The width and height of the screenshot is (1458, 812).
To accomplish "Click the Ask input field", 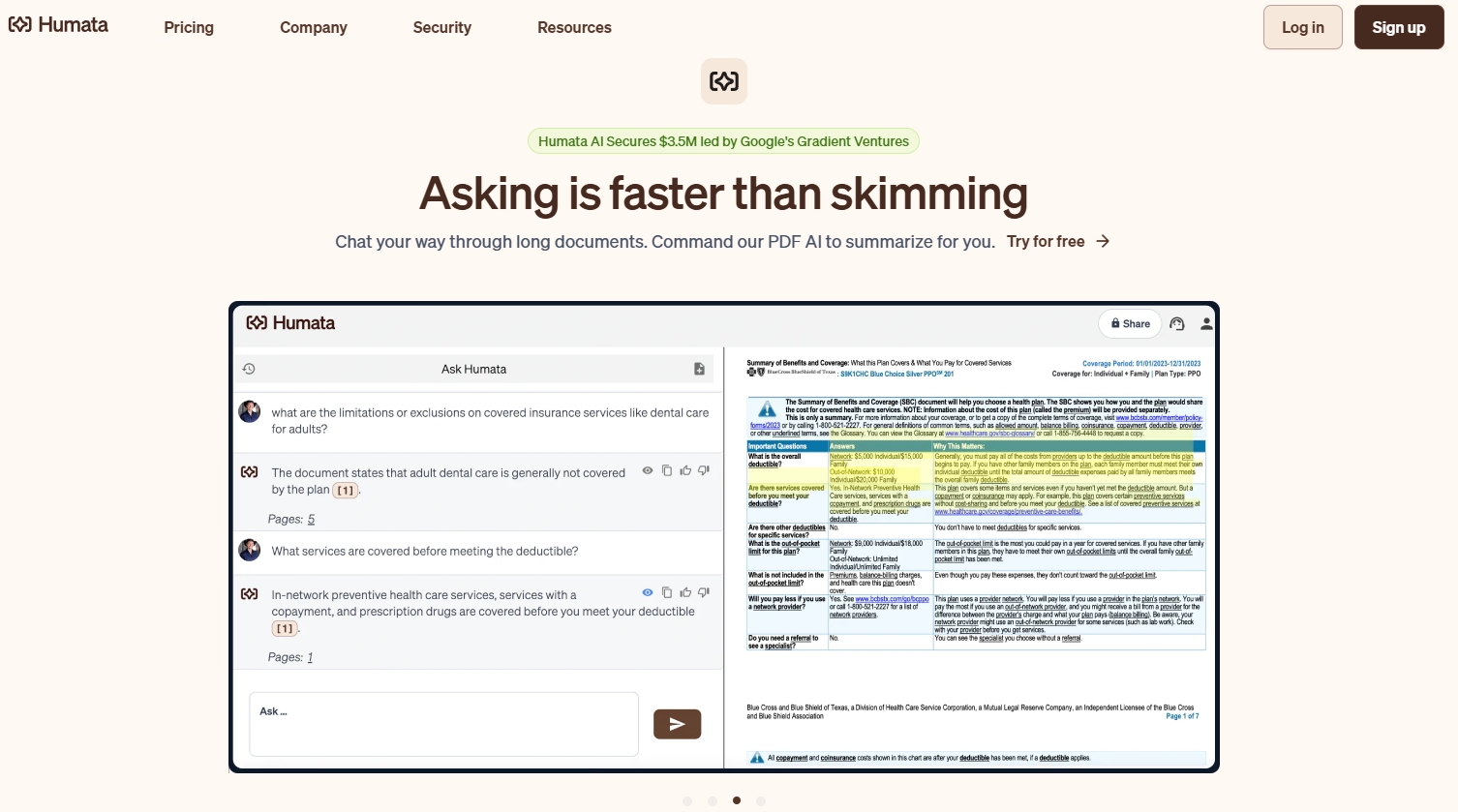I will point(443,724).
